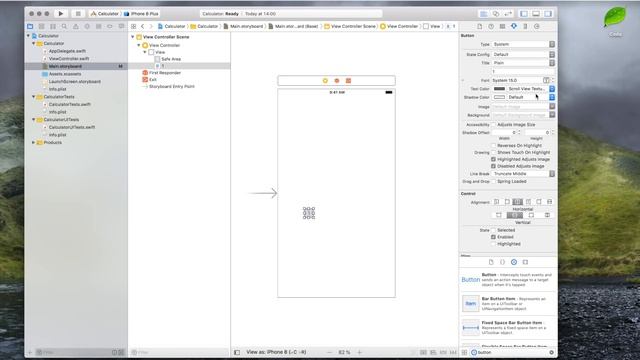This screenshot has width=640, height=360.
Task: Select the File template library tab
Action: (491, 262)
